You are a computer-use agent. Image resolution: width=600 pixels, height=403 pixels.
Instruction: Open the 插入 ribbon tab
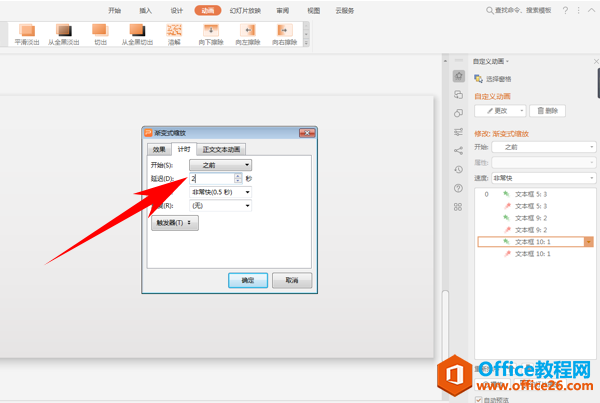click(x=146, y=9)
